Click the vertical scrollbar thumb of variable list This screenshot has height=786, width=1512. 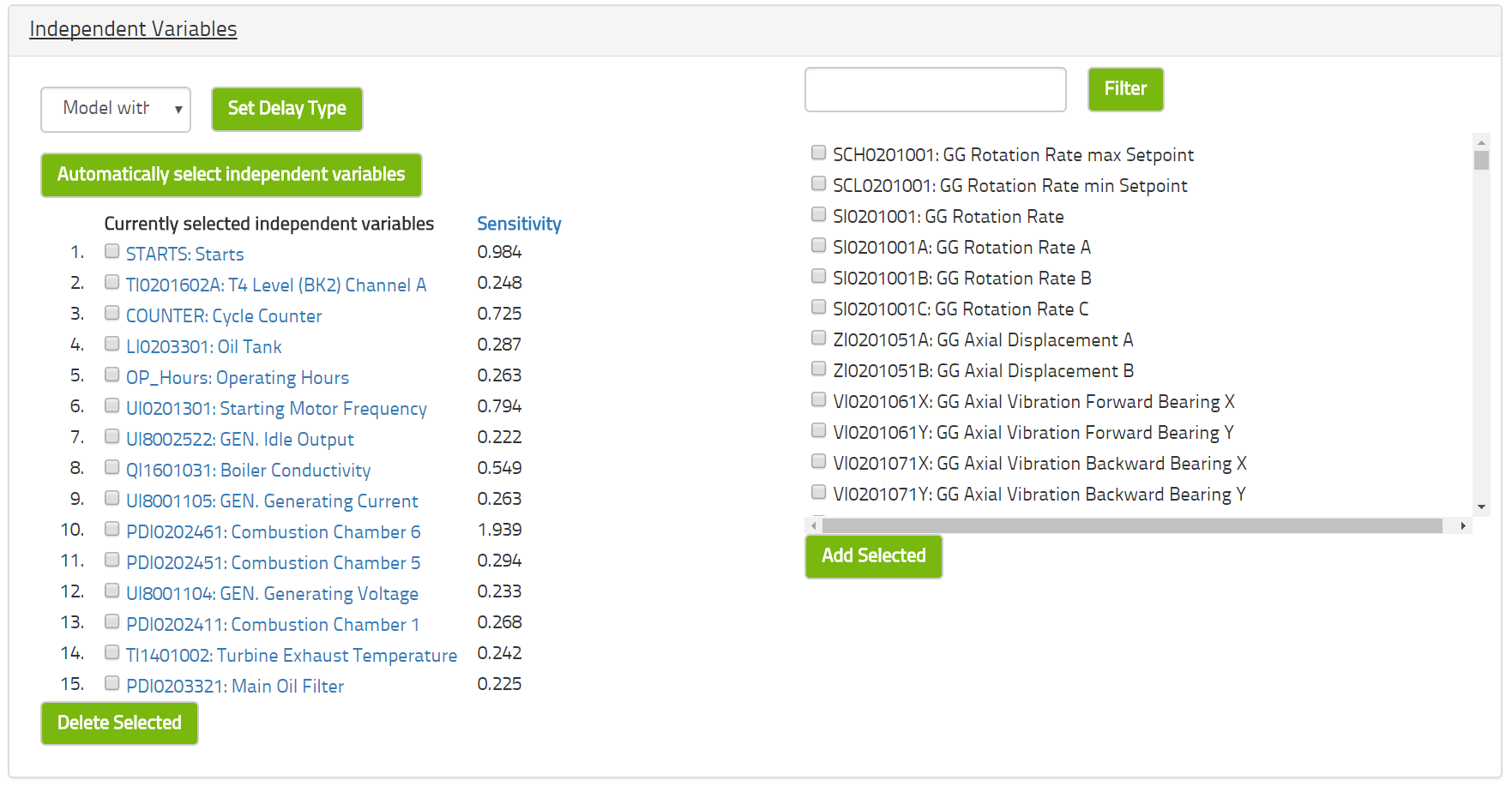coord(1481,160)
